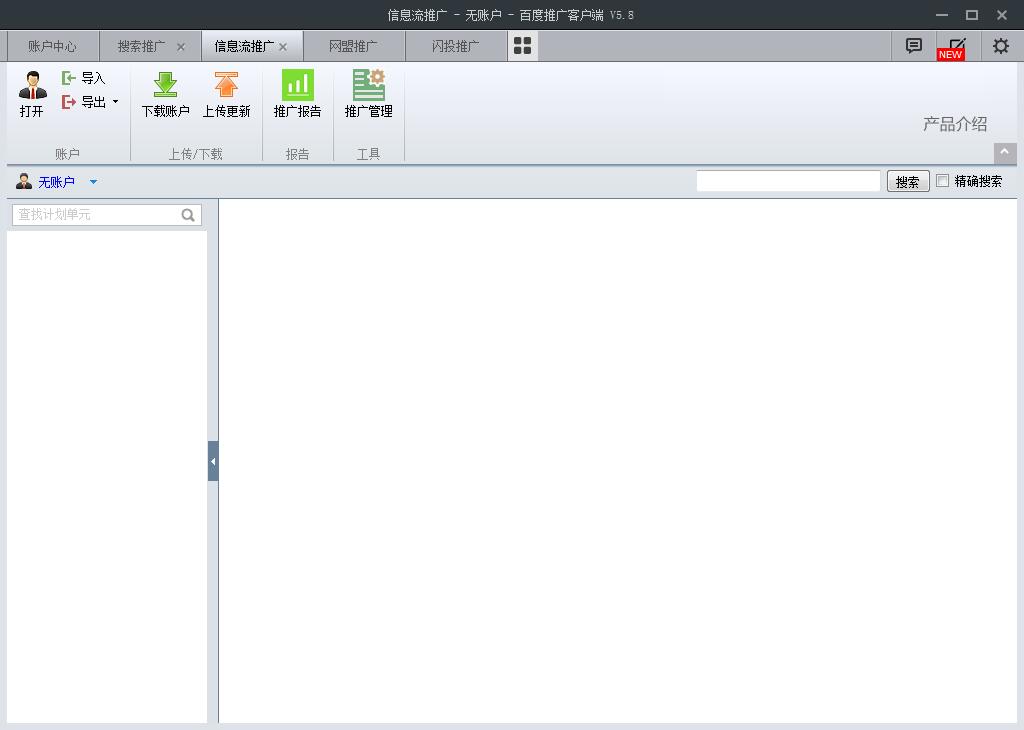1024x730 pixels.
Task: Click the 无账户 account link
Action: 56,182
